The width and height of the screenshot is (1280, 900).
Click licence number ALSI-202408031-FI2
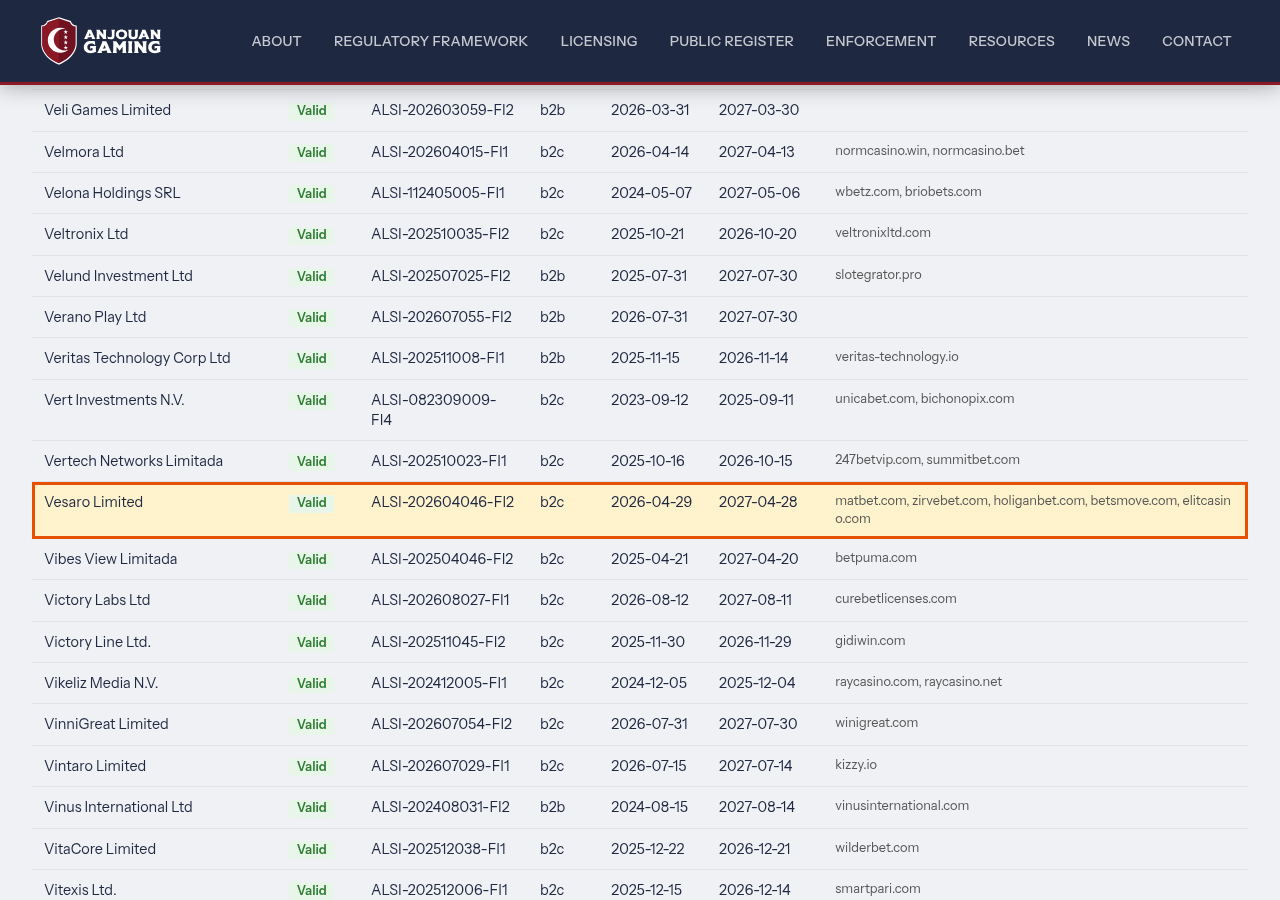pos(440,807)
